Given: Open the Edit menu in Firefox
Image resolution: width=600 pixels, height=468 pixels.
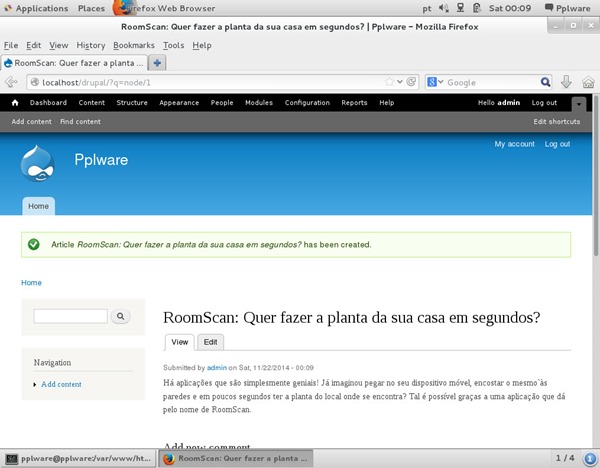Looking at the screenshot, I should coord(33,45).
